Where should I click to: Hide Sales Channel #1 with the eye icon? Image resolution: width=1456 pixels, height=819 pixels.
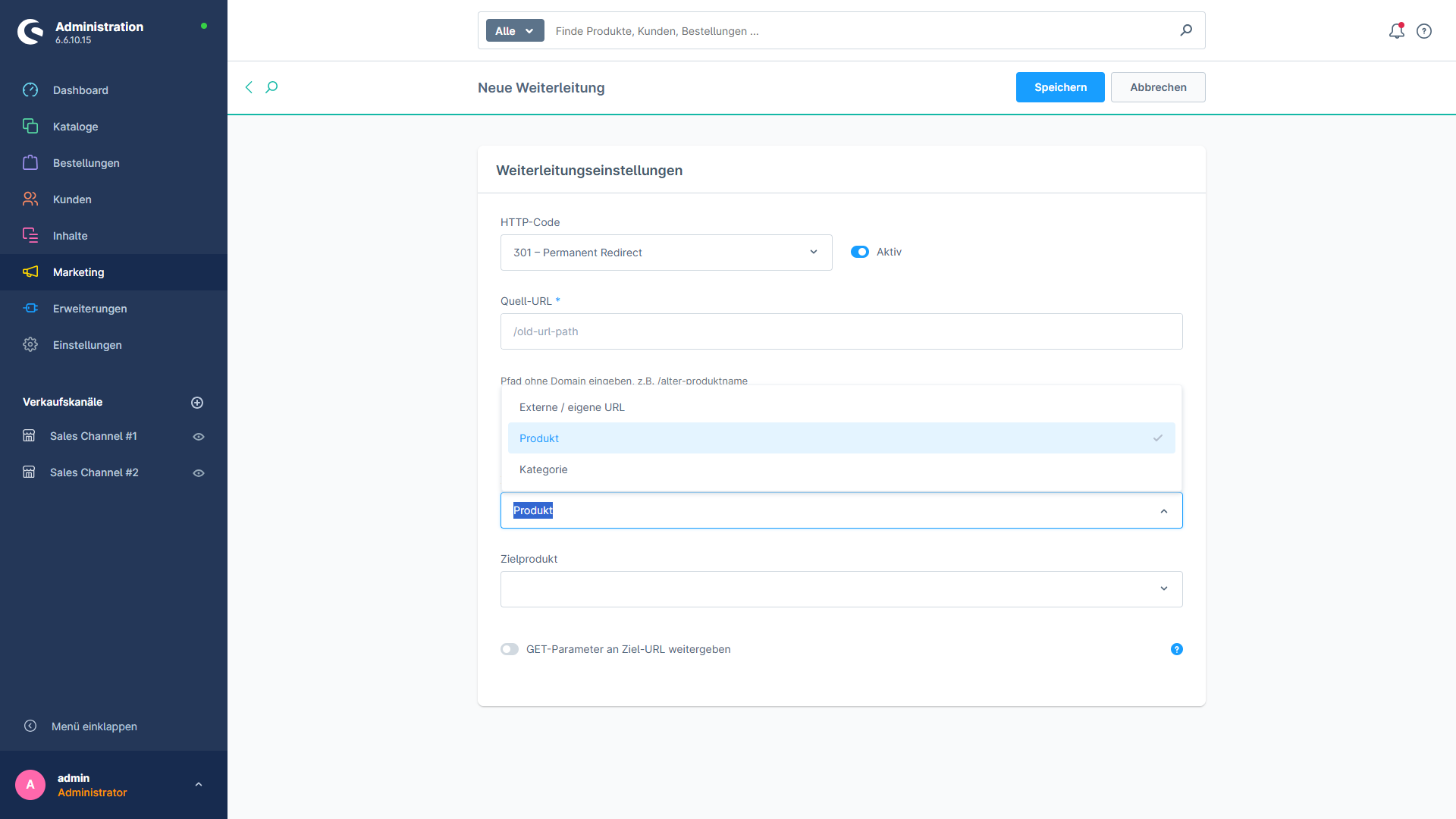(x=198, y=436)
